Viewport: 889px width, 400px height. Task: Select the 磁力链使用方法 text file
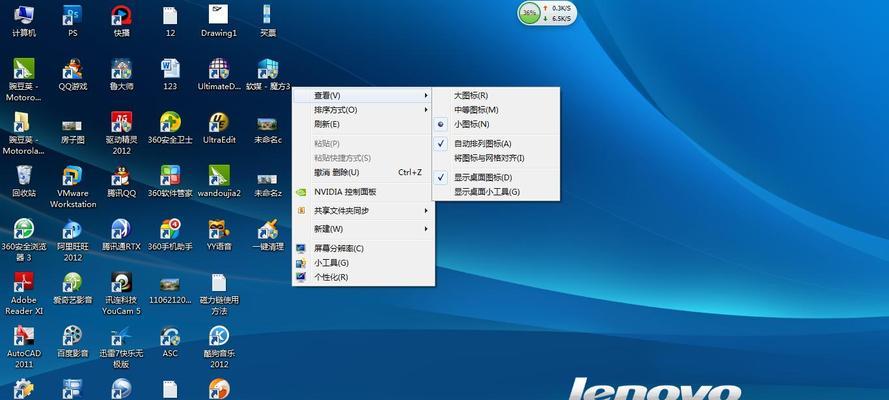tap(219, 282)
